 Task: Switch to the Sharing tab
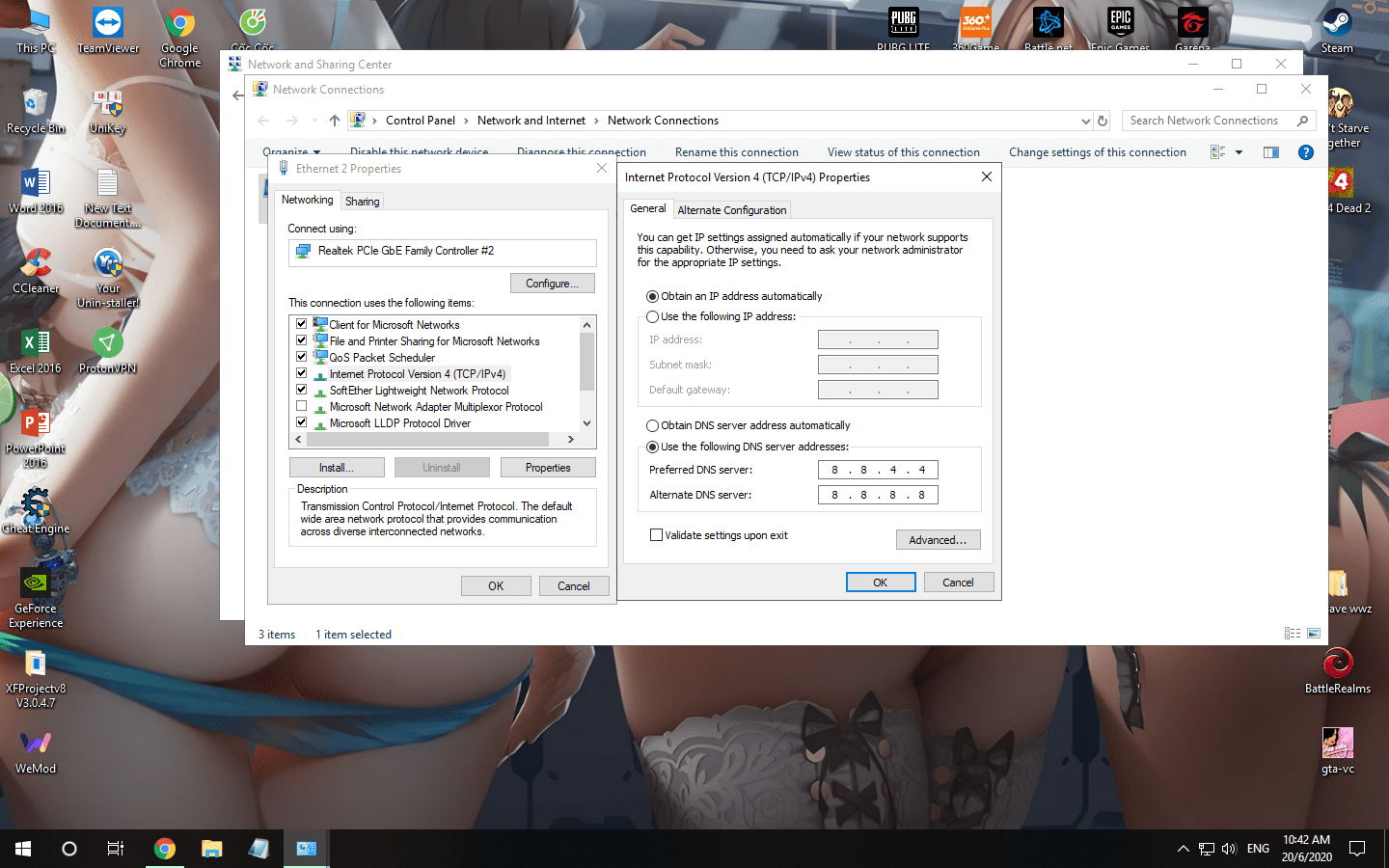(x=363, y=202)
